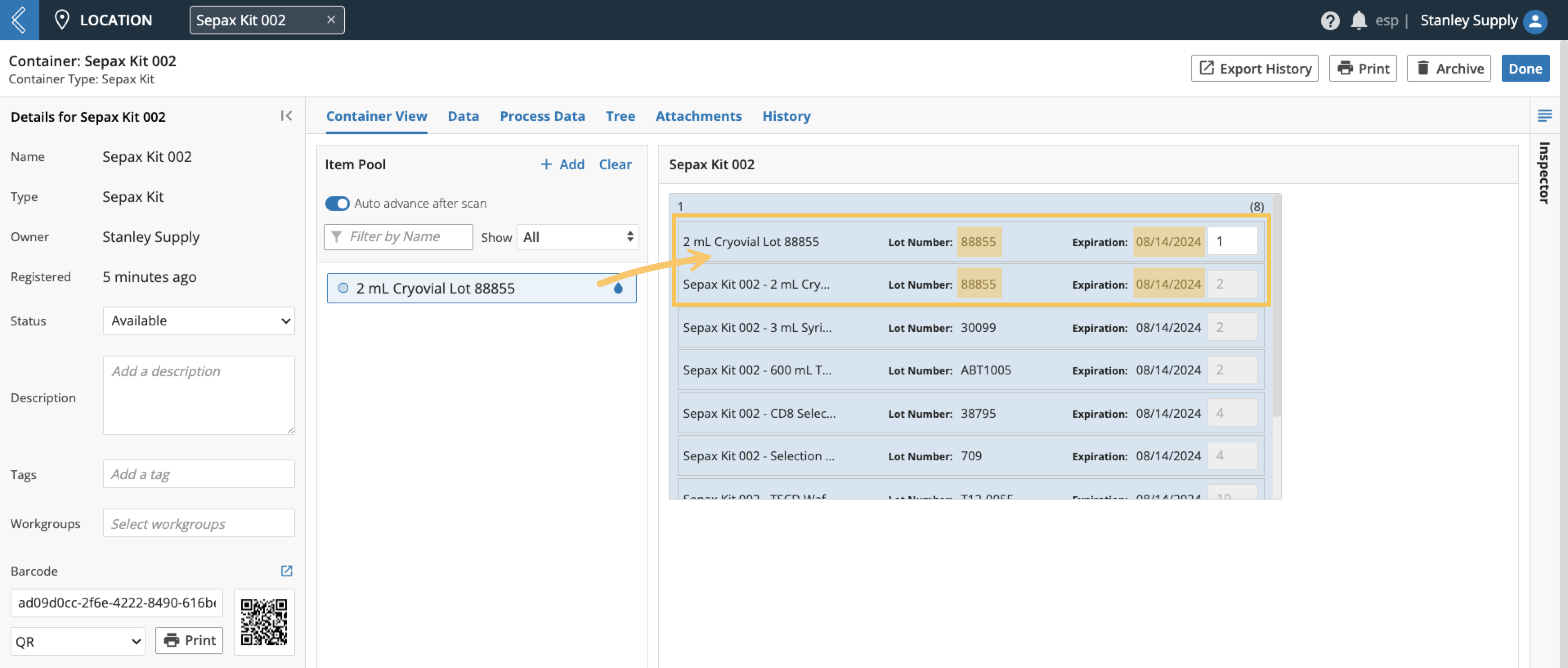The image size is (1568, 668).
Task: Click lot number ABT1005
Action: [986, 370]
